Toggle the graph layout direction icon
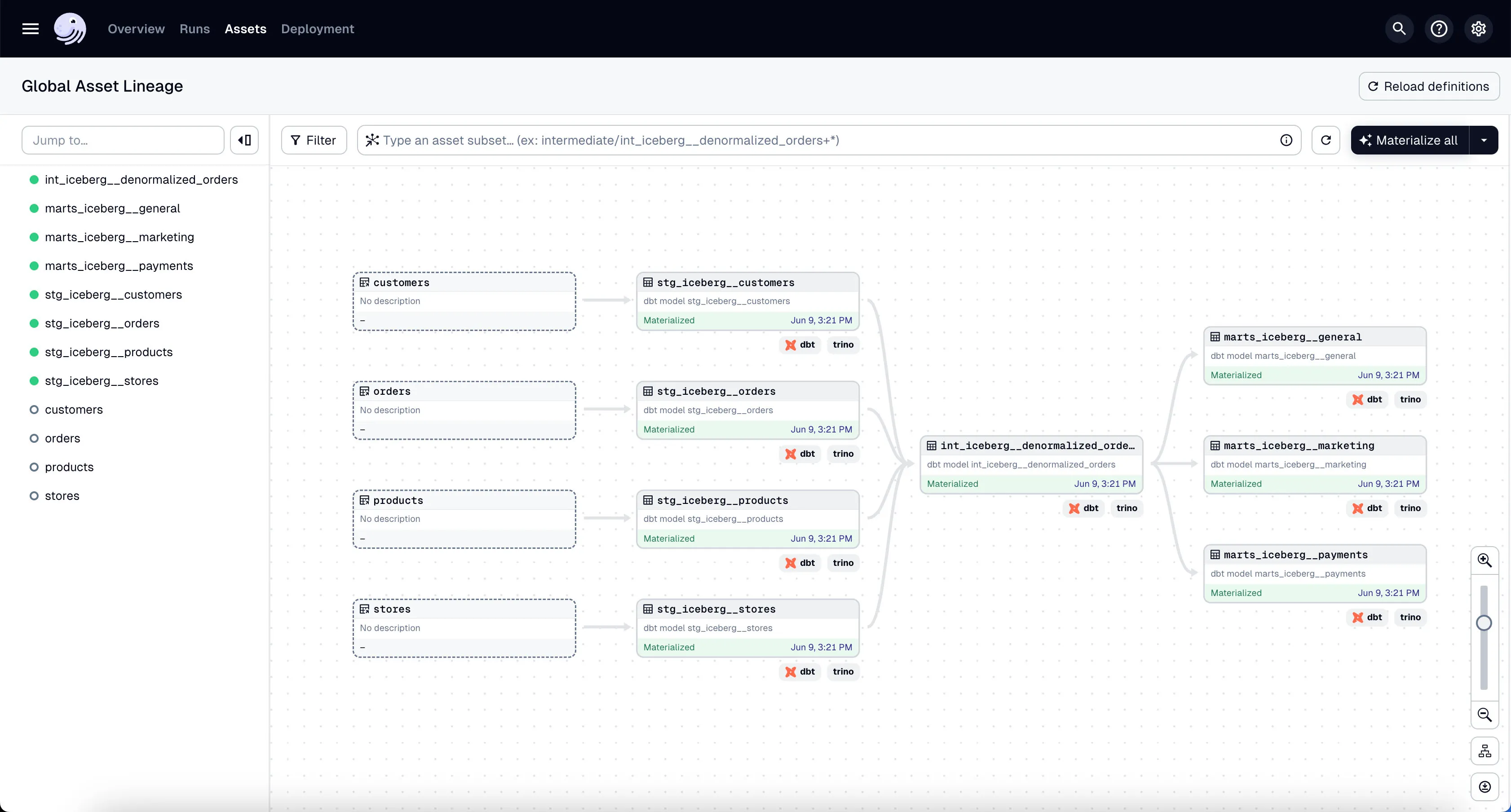This screenshot has width=1511, height=812. (1484, 751)
